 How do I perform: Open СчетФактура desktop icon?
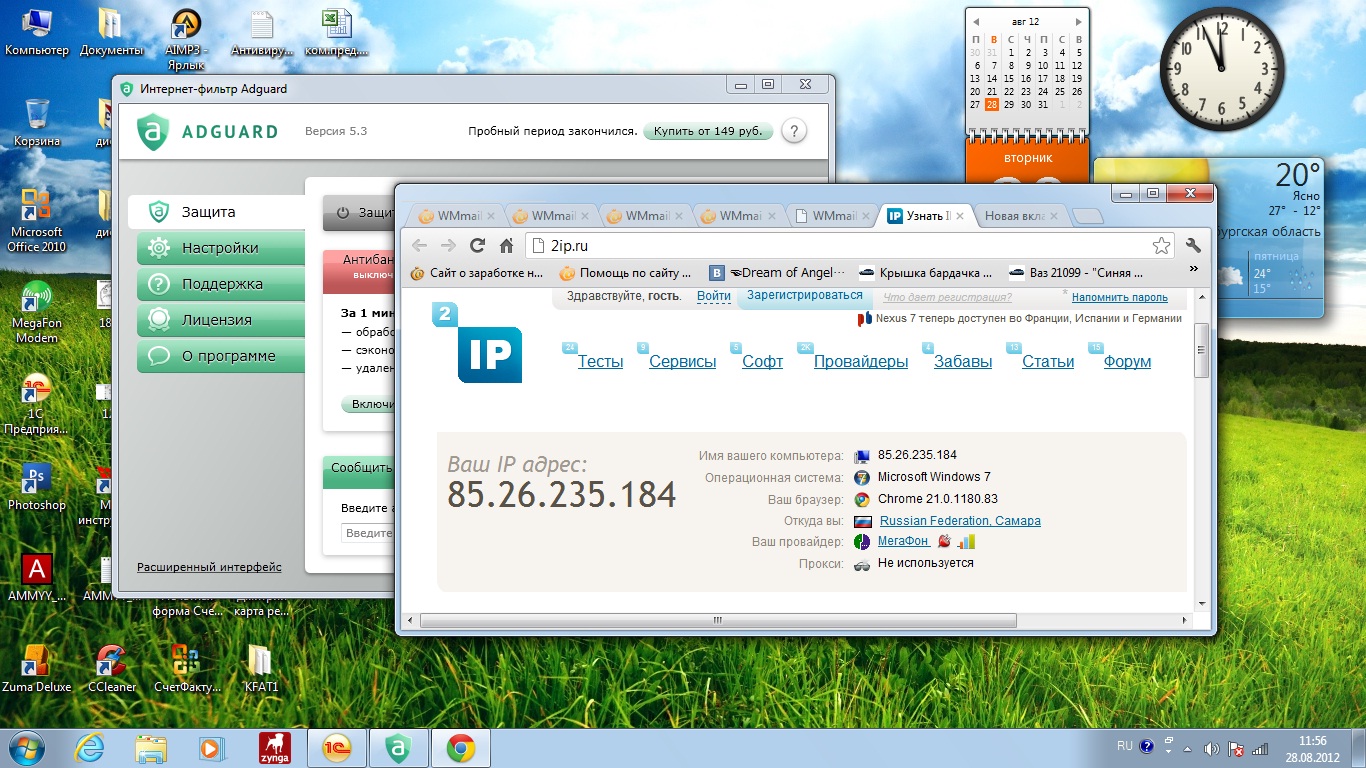[186, 668]
